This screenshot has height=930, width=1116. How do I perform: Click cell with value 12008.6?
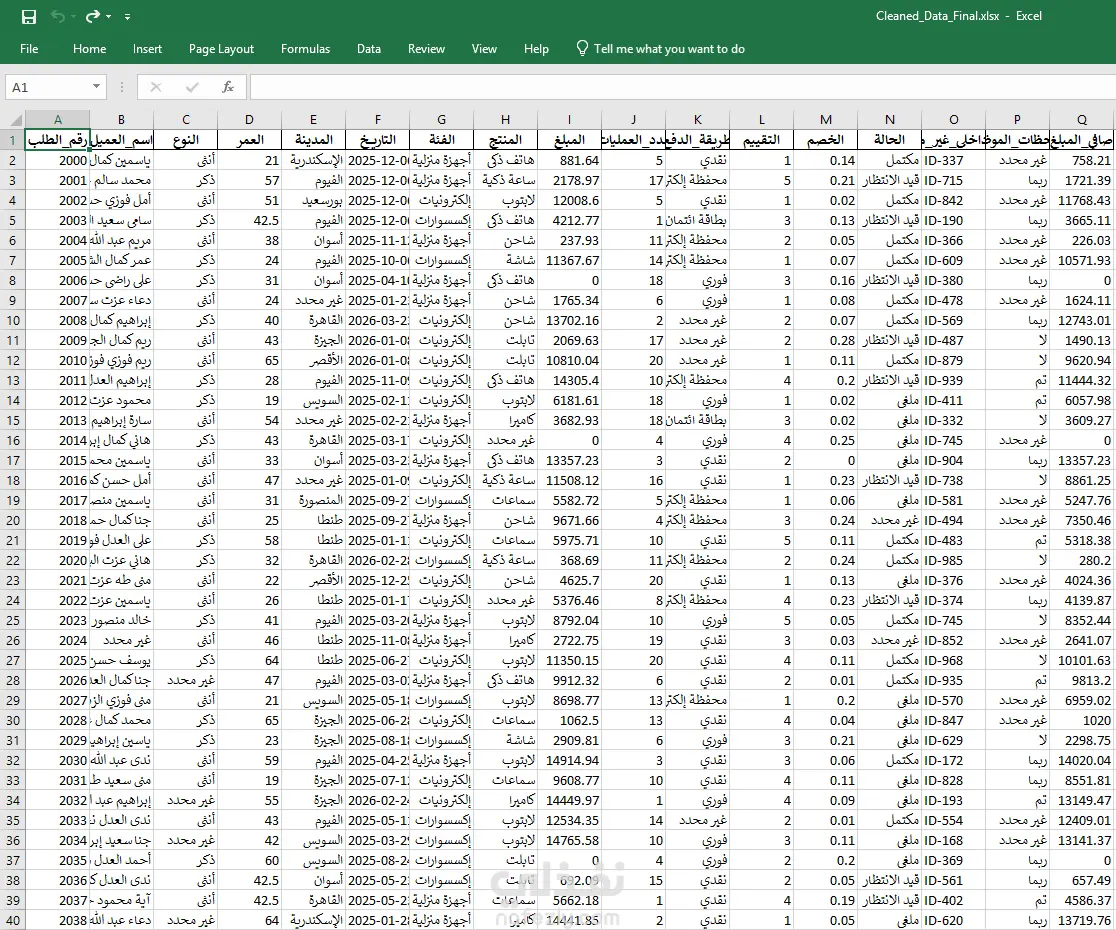pyautogui.click(x=569, y=201)
